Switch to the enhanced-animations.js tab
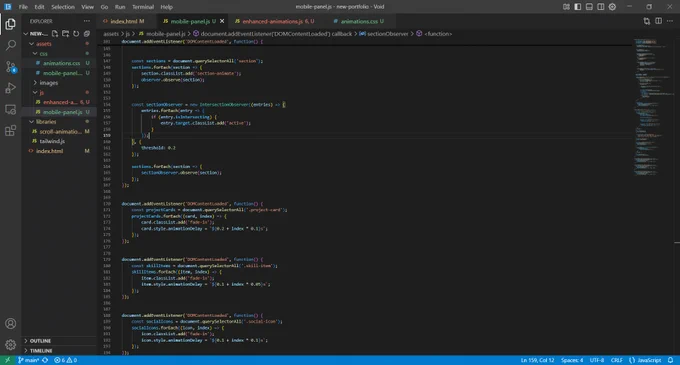680x365 pixels. (278, 21)
